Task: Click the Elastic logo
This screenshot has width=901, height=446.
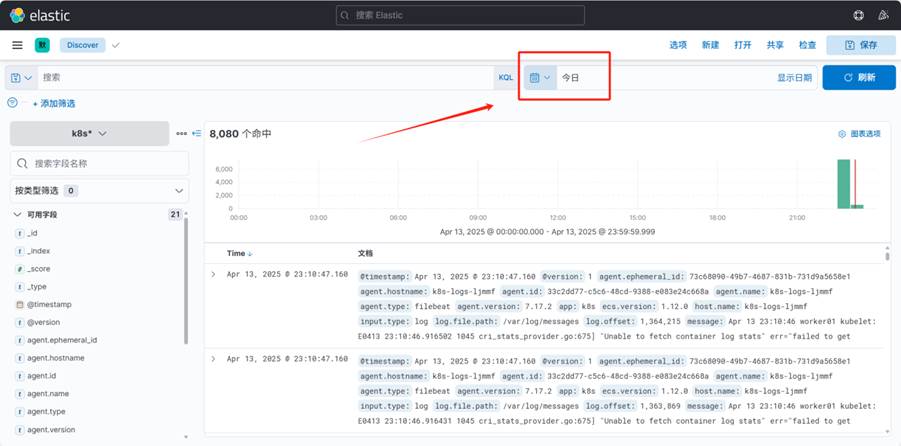Action: coord(40,16)
